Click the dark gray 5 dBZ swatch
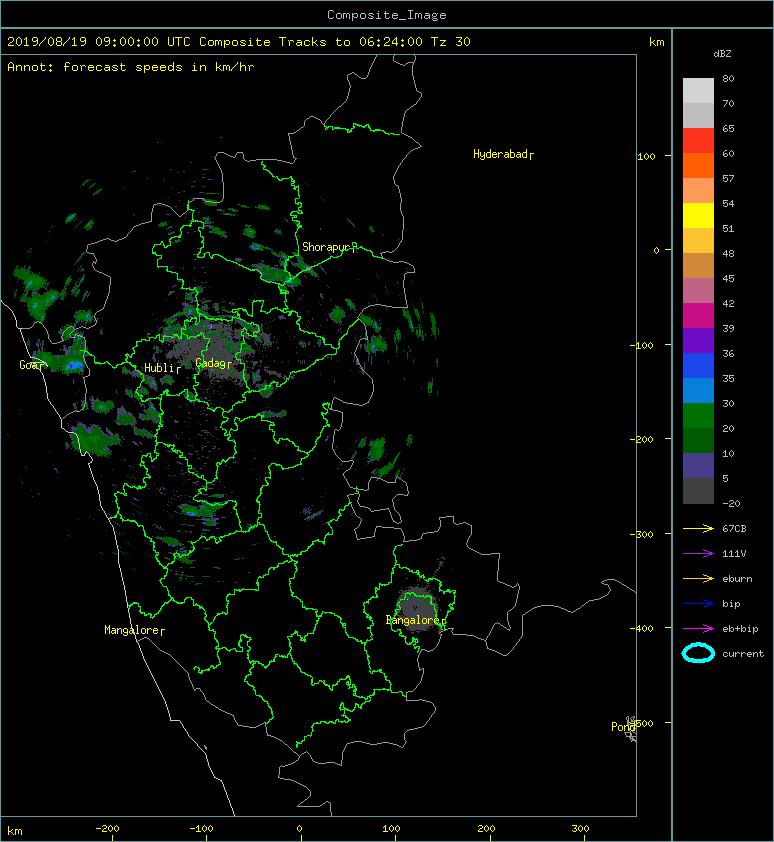The image size is (774, 842). pyautogui.click(x=698, y=490)
